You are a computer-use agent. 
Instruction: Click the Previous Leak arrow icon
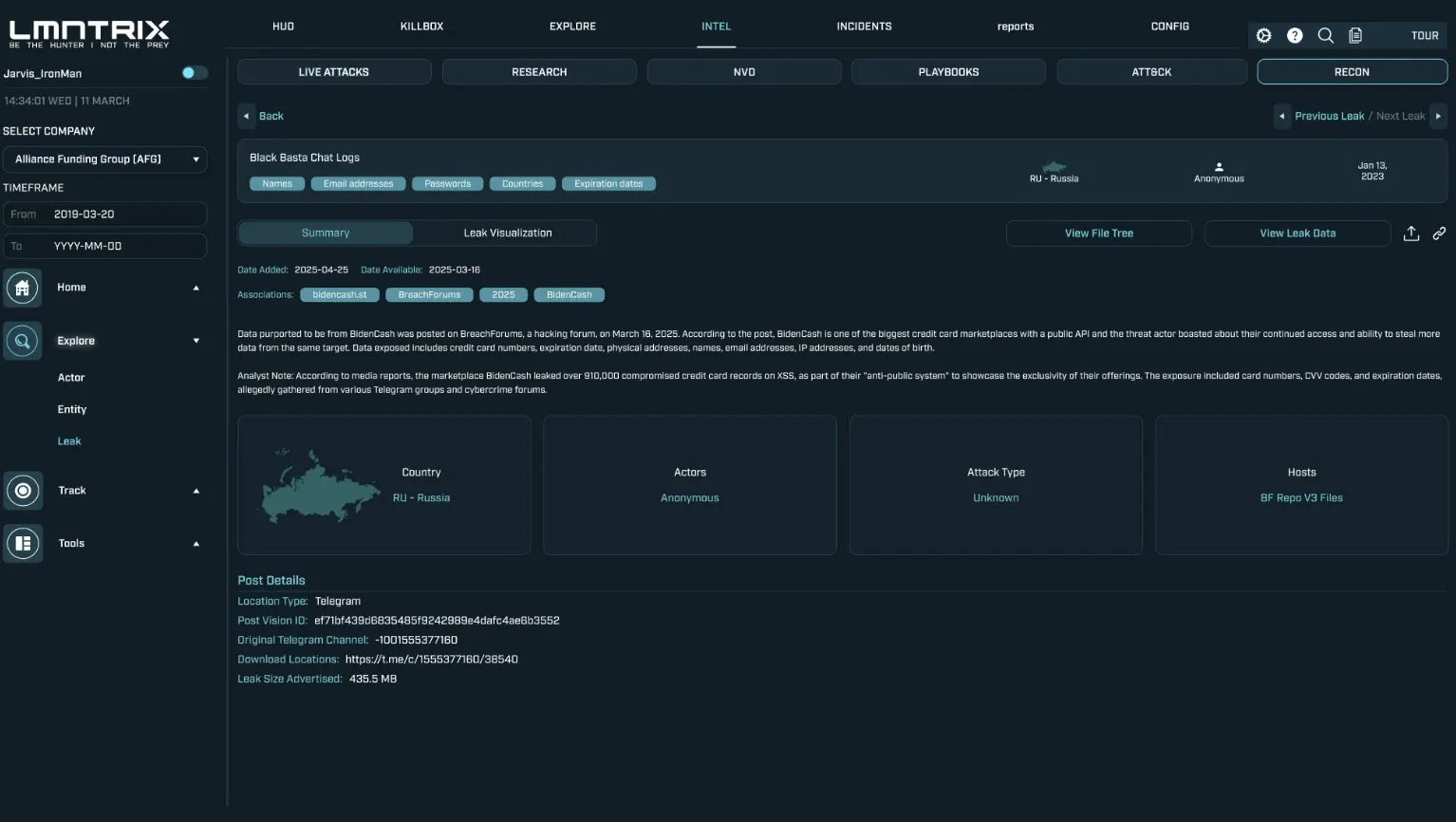pyautogui.click(x=1282, y=116)
